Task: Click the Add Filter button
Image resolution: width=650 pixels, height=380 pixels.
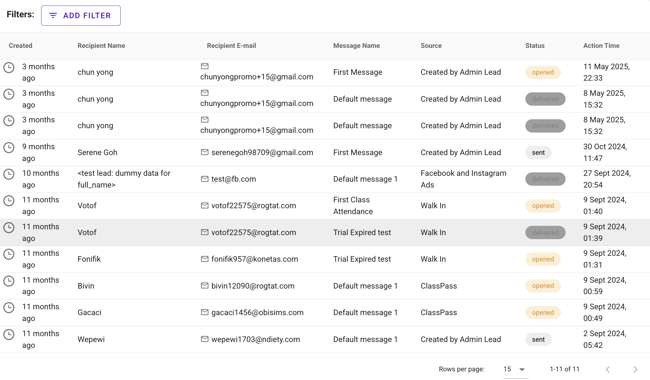Action: [x=81, y=15]
